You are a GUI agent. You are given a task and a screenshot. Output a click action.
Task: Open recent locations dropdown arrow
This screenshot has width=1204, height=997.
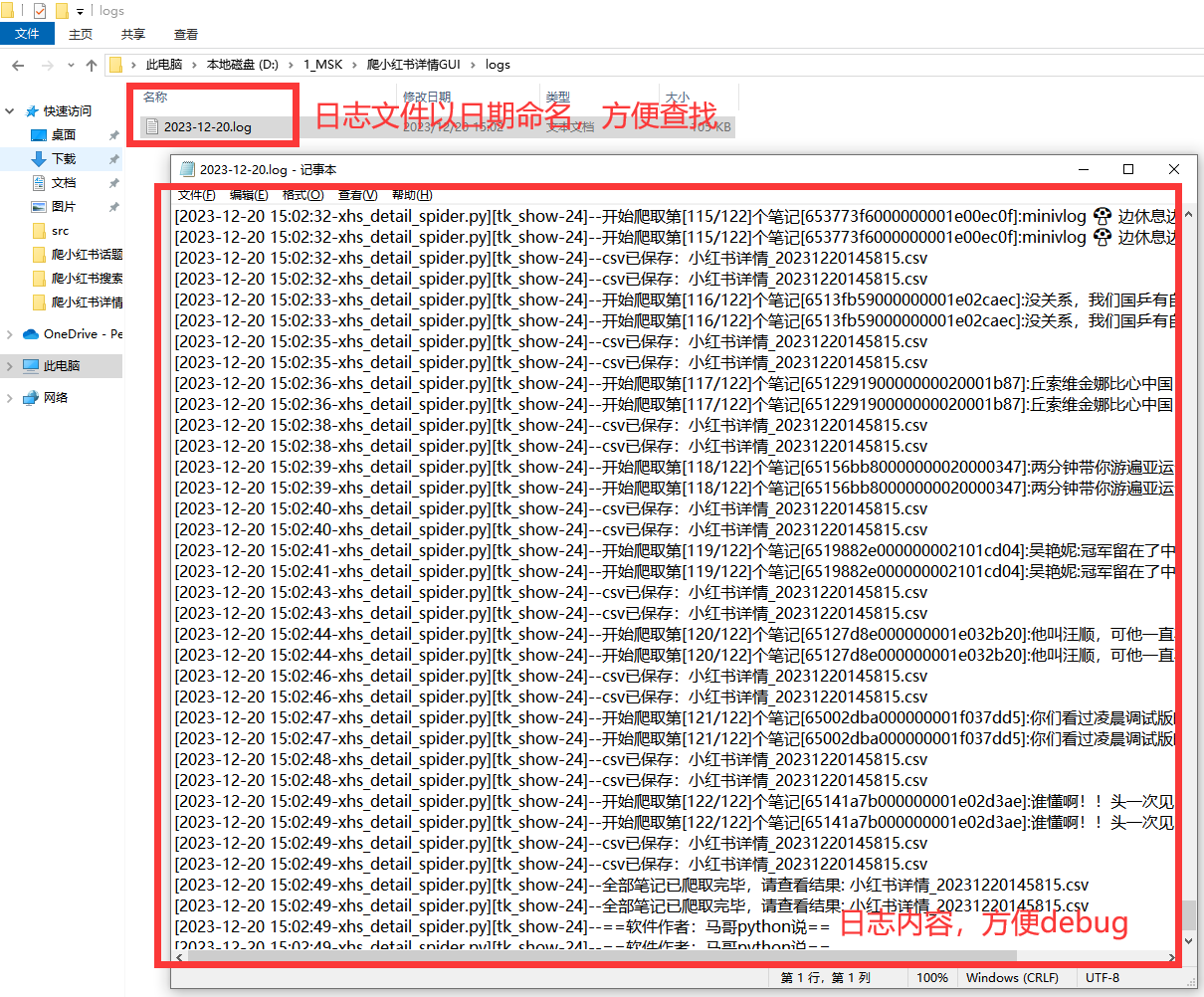click(x=71, y=65)
